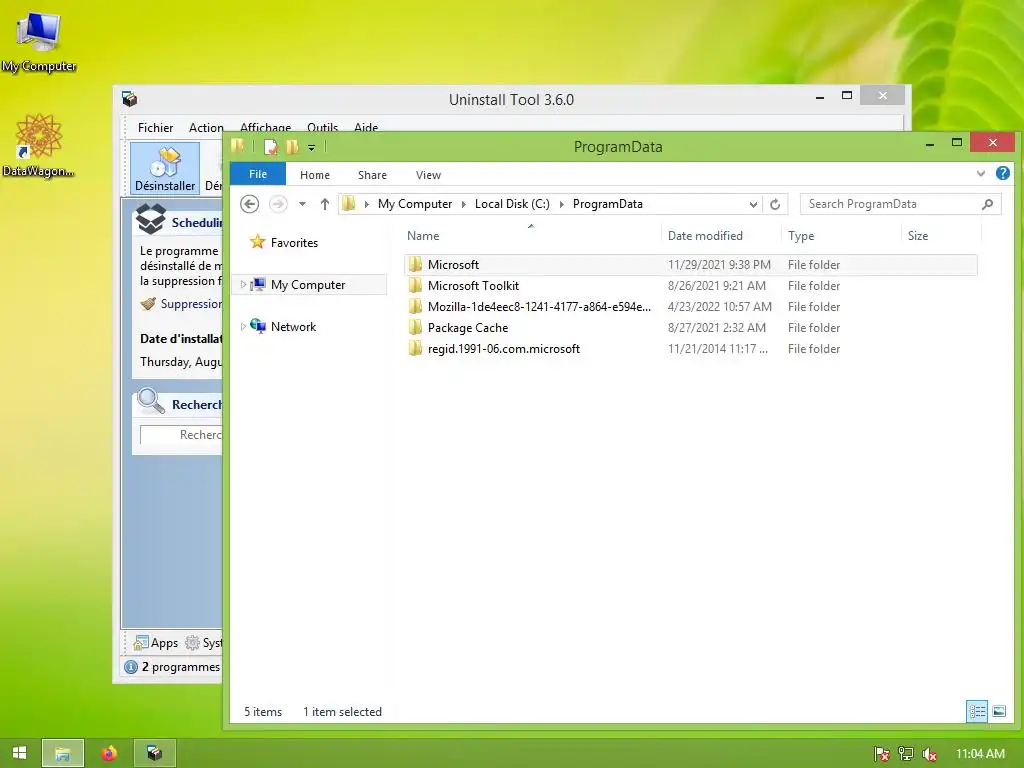Click the network tray icon

pyautogui.click(x=906, y=754)
